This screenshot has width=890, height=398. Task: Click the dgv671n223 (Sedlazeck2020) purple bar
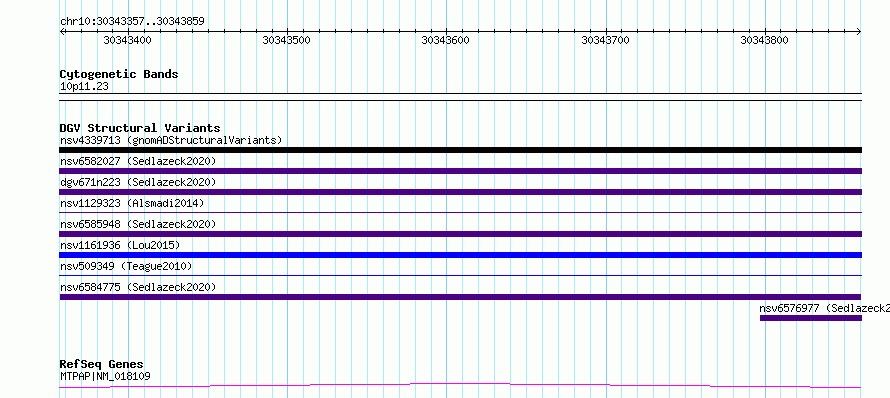[x=460, y=192]
